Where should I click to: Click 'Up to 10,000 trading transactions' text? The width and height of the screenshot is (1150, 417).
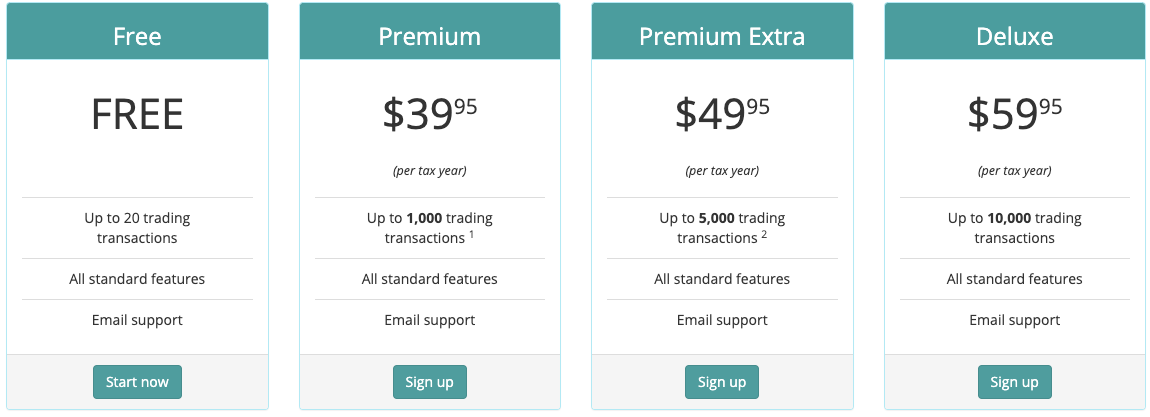[x=1015, y=228]
